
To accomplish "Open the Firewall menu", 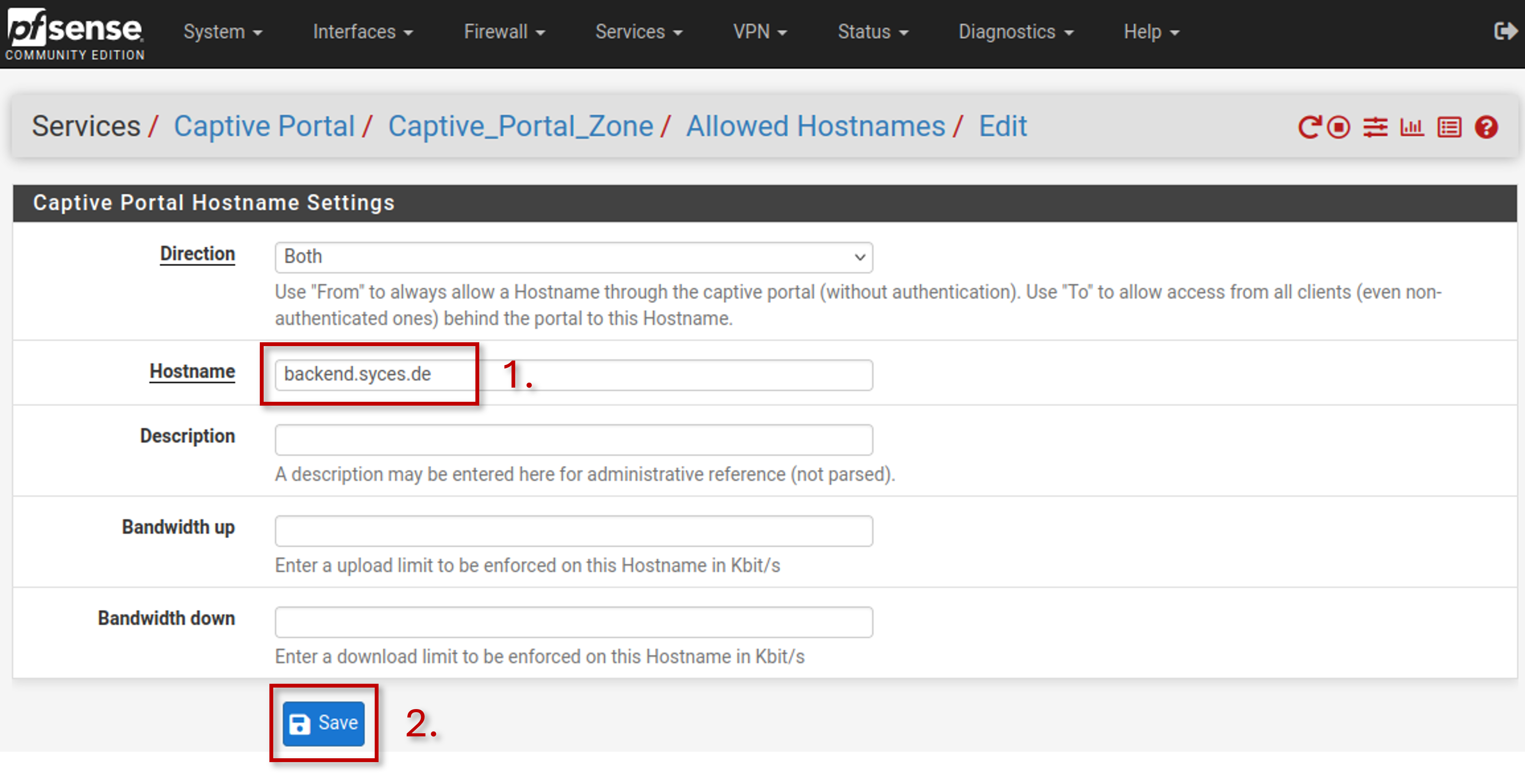I will (504, 31).
